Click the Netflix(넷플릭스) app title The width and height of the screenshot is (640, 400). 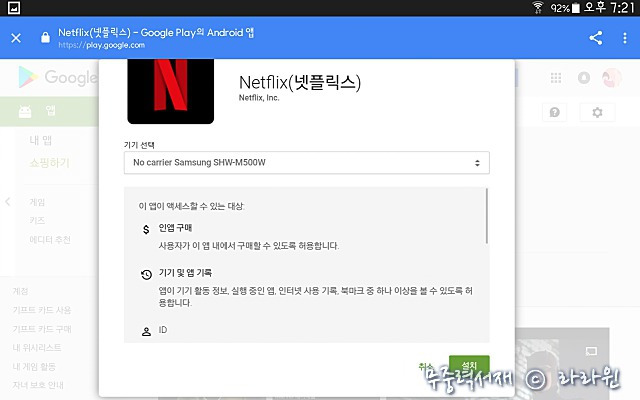click(300, 82)
